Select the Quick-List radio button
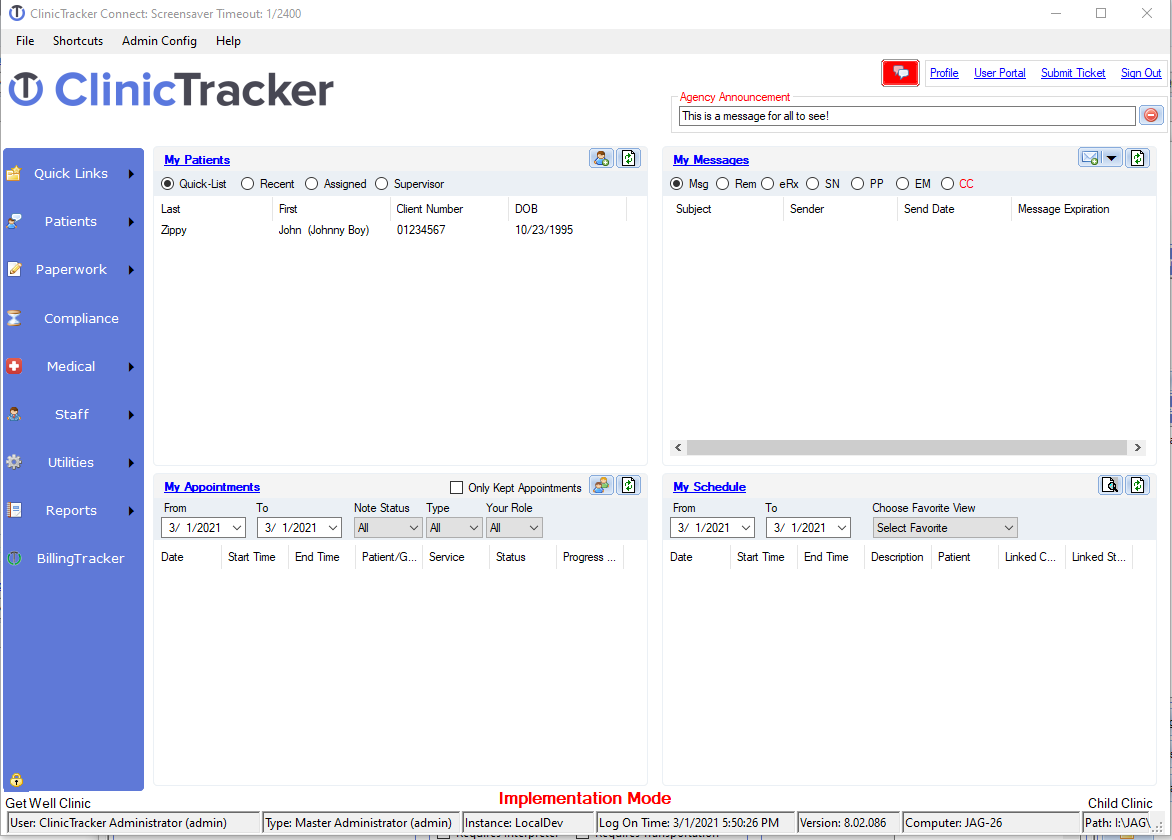 point(167,184)
